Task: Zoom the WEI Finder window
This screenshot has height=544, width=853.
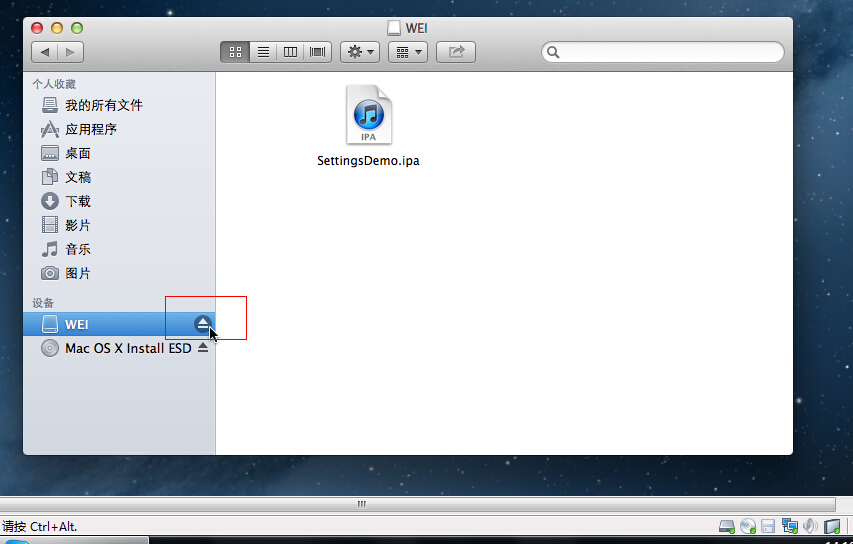Action: pyautogui.click(x=77, y=28)
